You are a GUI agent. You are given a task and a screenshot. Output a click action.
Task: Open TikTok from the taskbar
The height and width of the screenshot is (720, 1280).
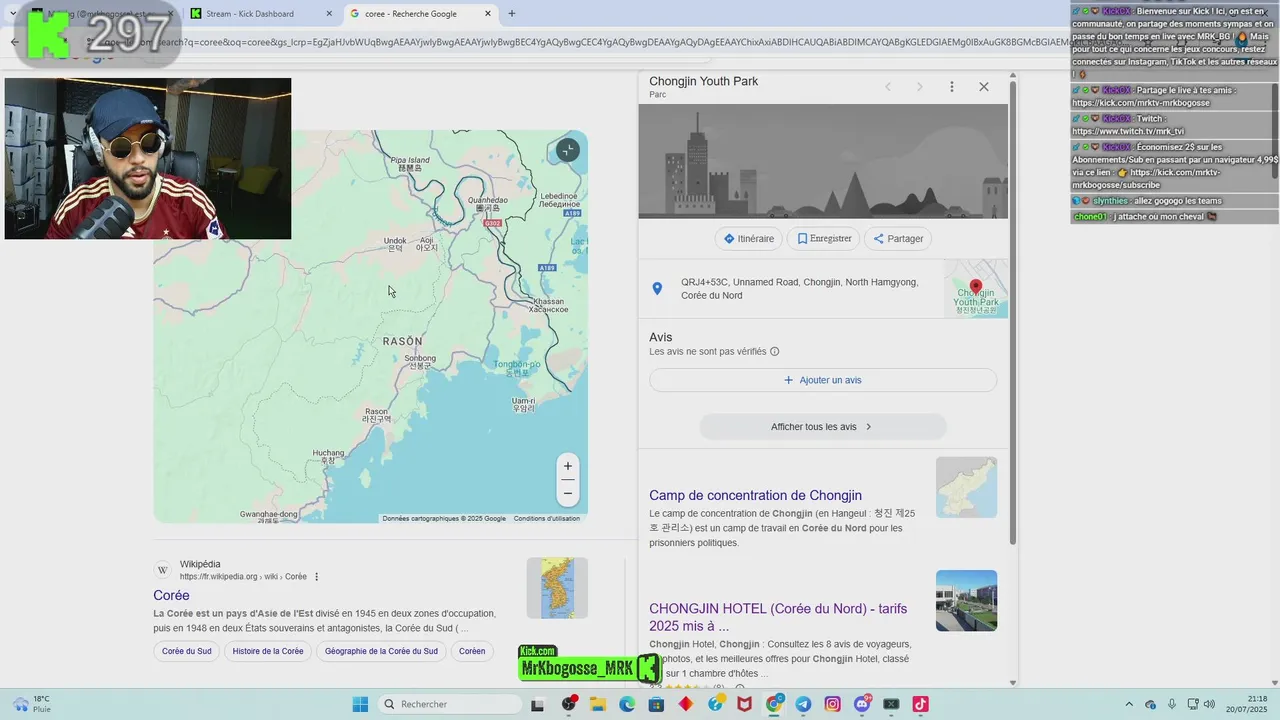click(x=920, y=704)
